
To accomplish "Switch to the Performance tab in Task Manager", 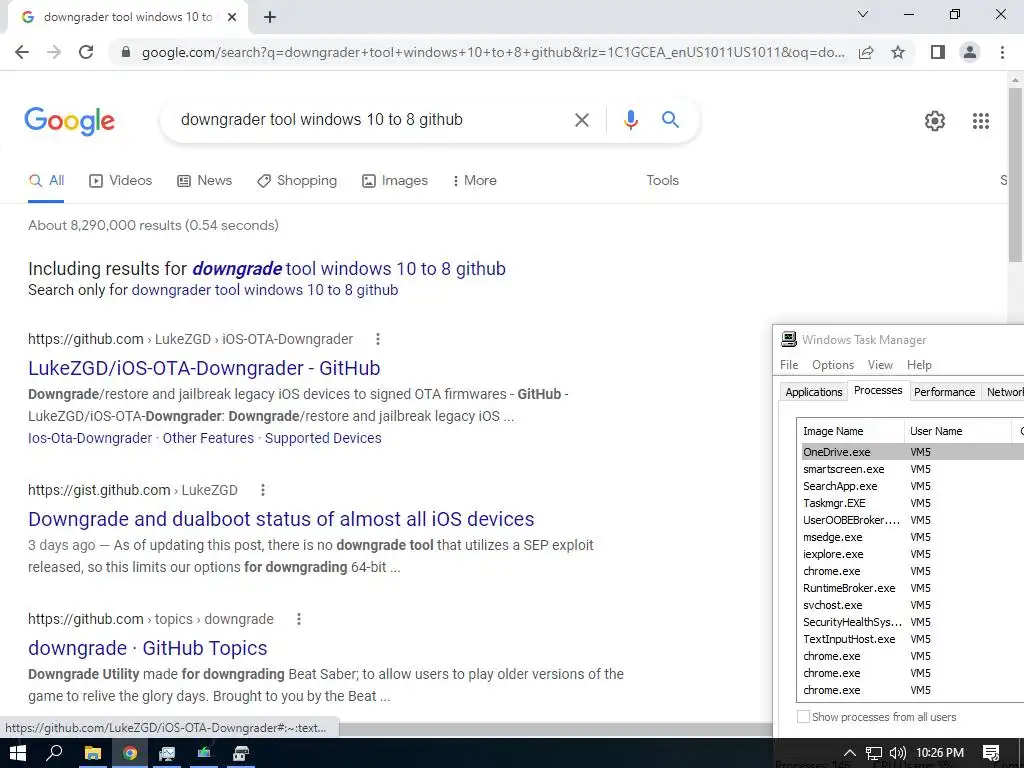I will coord(944,392).
